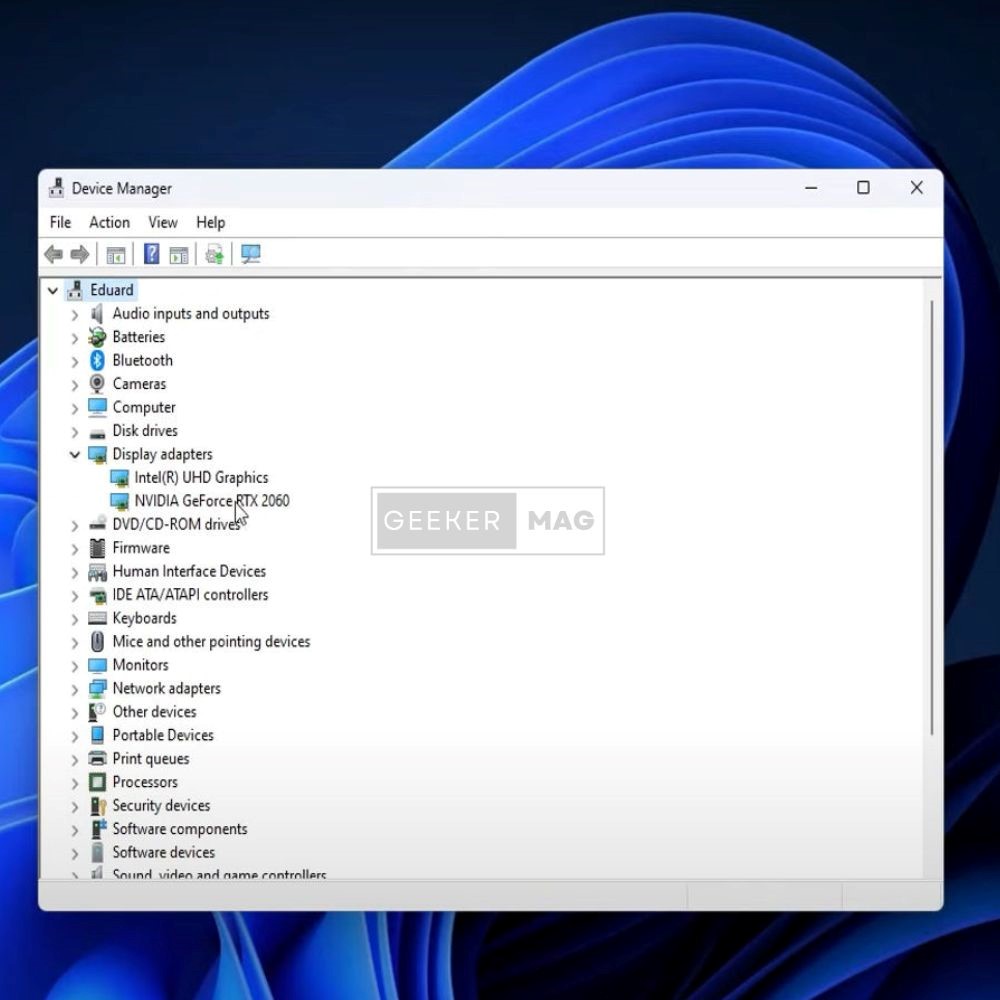
Task: Click Scan for hardware changes icon
Action: 251,254
